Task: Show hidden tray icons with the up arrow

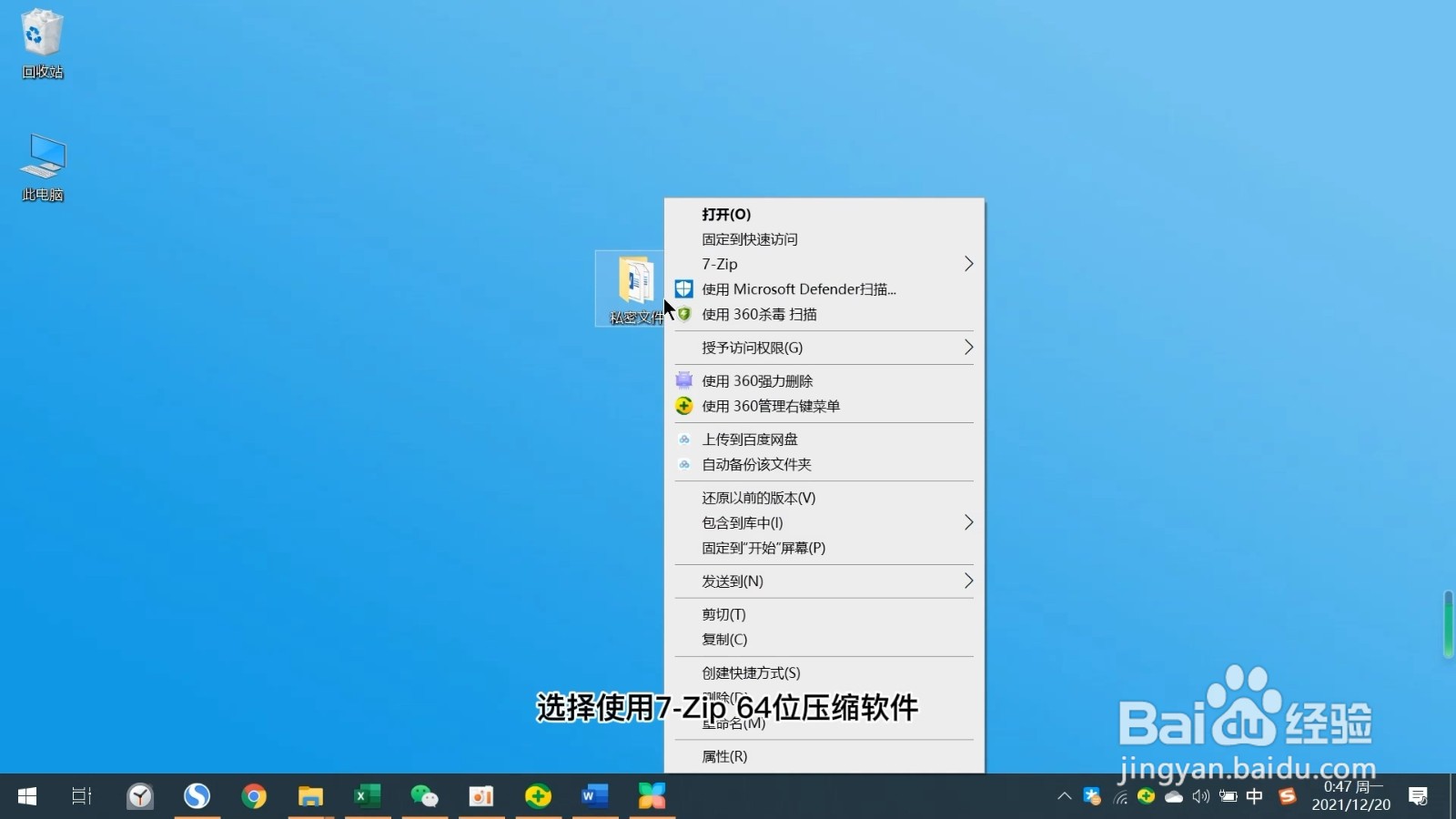Action: click(1064, 796)
